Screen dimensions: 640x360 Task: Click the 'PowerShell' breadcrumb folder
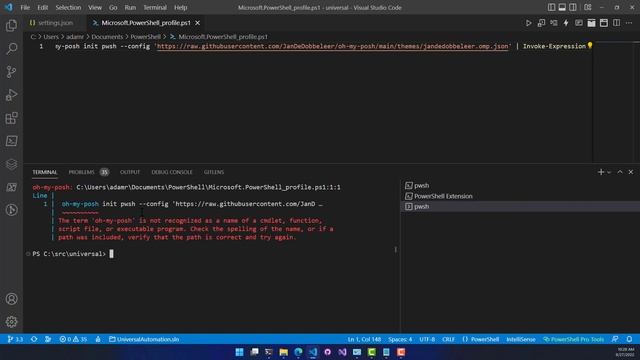[145, 37]
